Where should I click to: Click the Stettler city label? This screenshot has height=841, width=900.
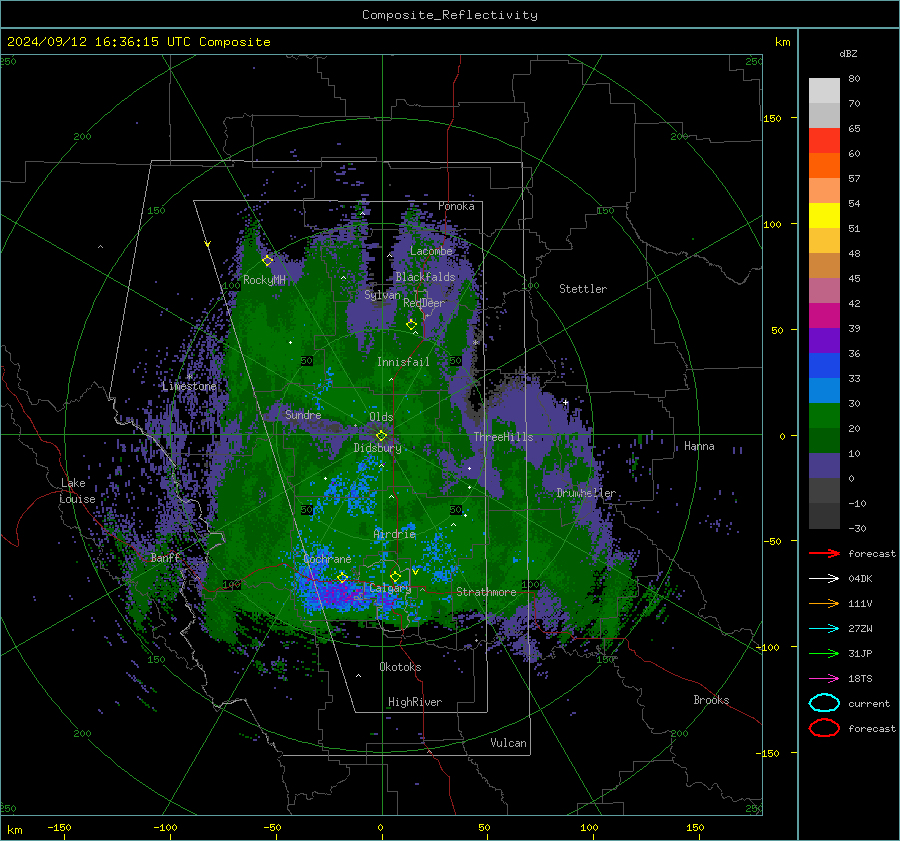click(x=583, y=289)
